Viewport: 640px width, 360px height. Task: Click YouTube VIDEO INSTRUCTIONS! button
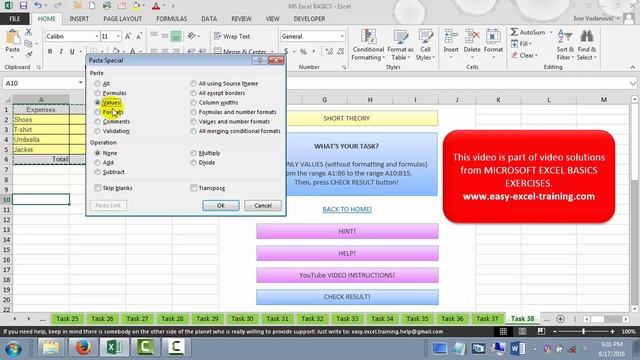pyautogui.click(x=347, y=275)
